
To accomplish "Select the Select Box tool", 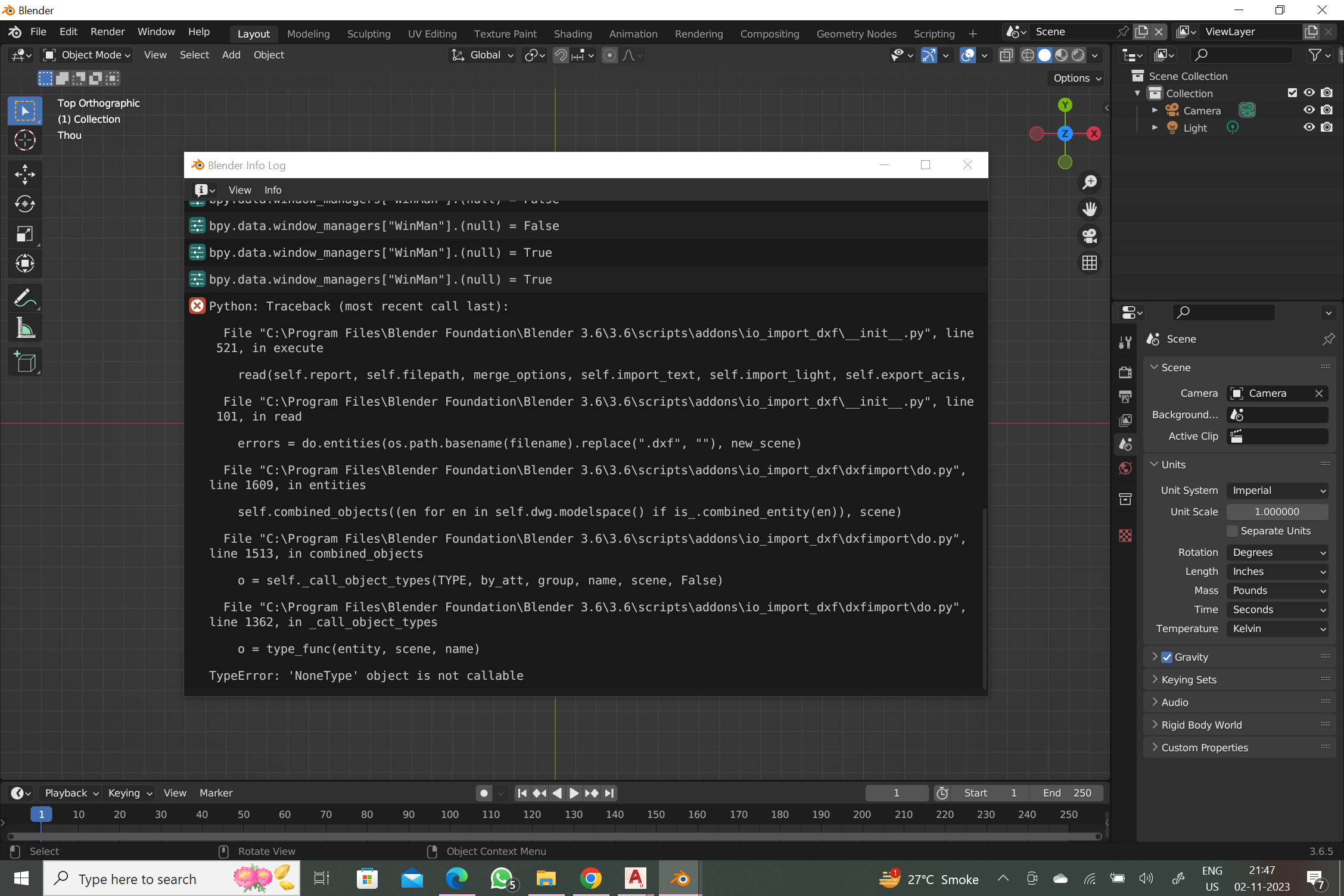I will [25, 111].
